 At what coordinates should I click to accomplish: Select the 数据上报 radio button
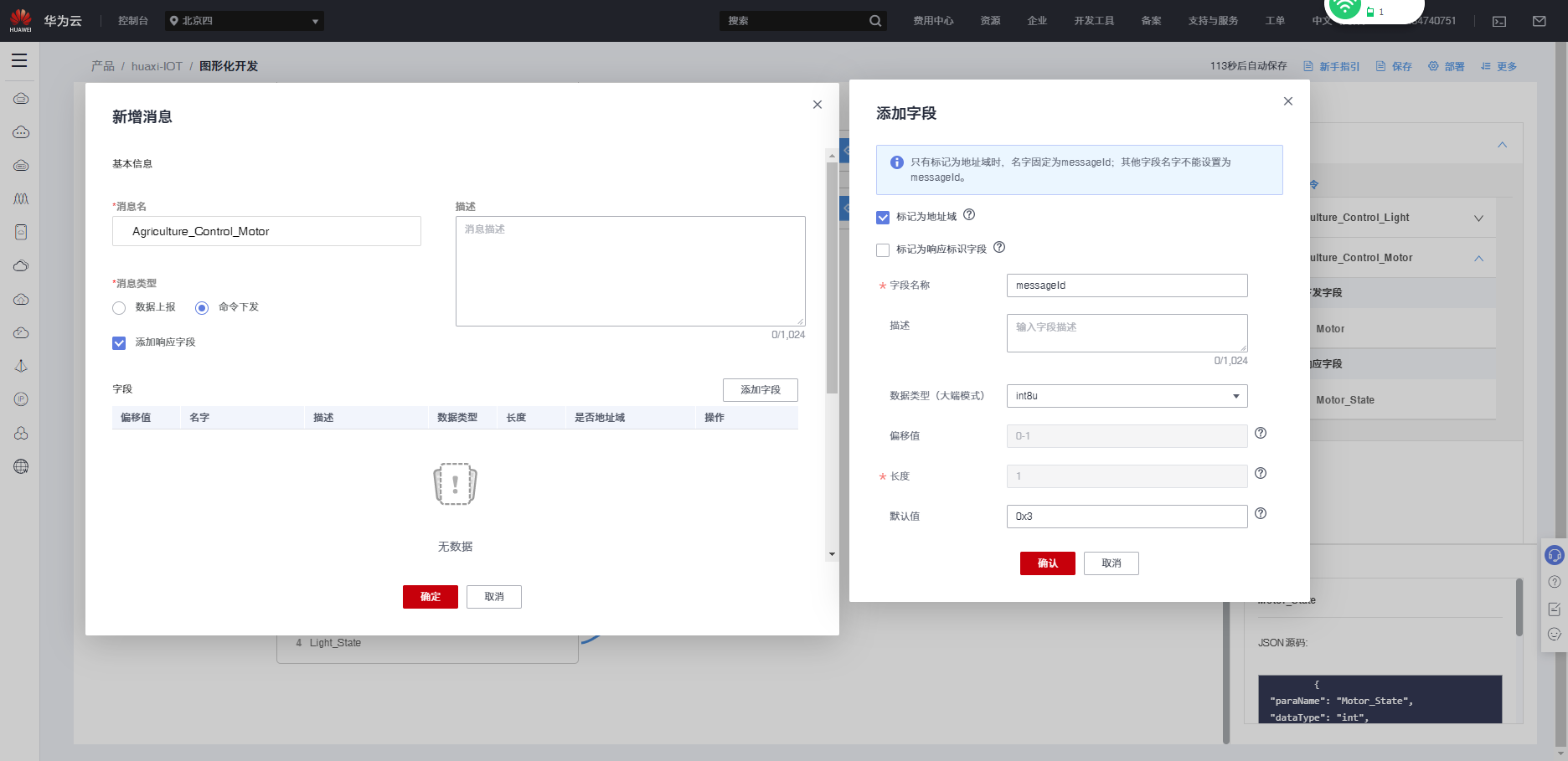pyautogui.click(x=119, y=308)
